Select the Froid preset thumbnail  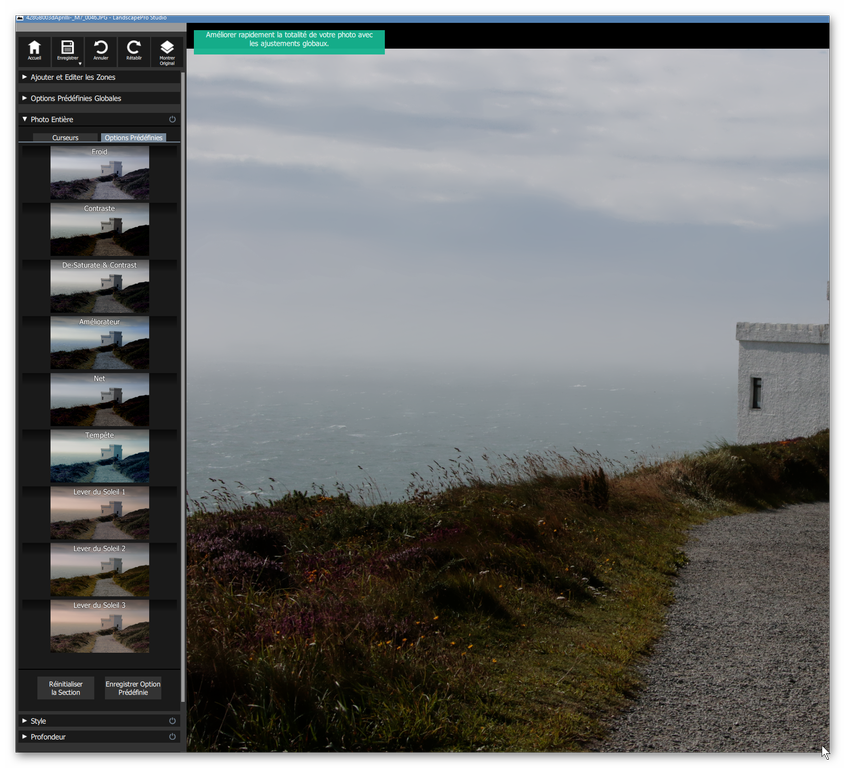point(99,172)
